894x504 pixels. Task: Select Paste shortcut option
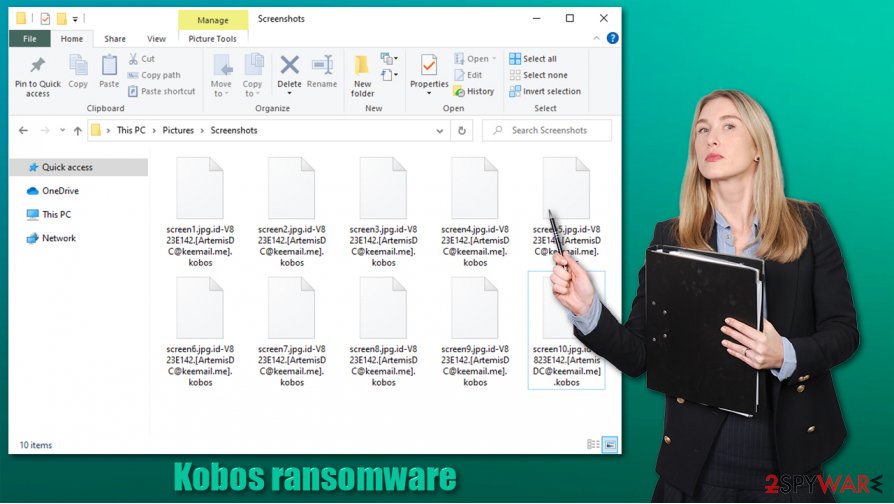coord(161,91)
